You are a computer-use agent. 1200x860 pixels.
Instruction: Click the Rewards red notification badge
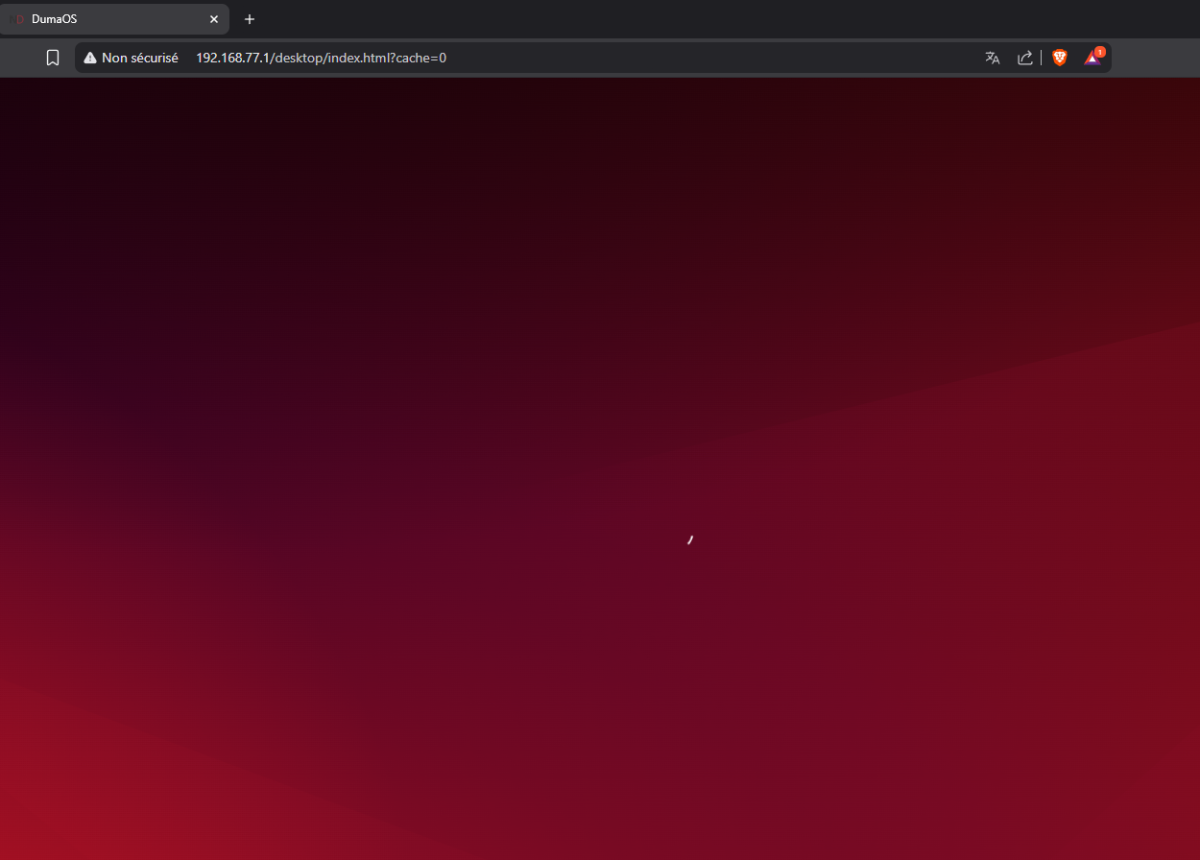tap(1100, 52)
